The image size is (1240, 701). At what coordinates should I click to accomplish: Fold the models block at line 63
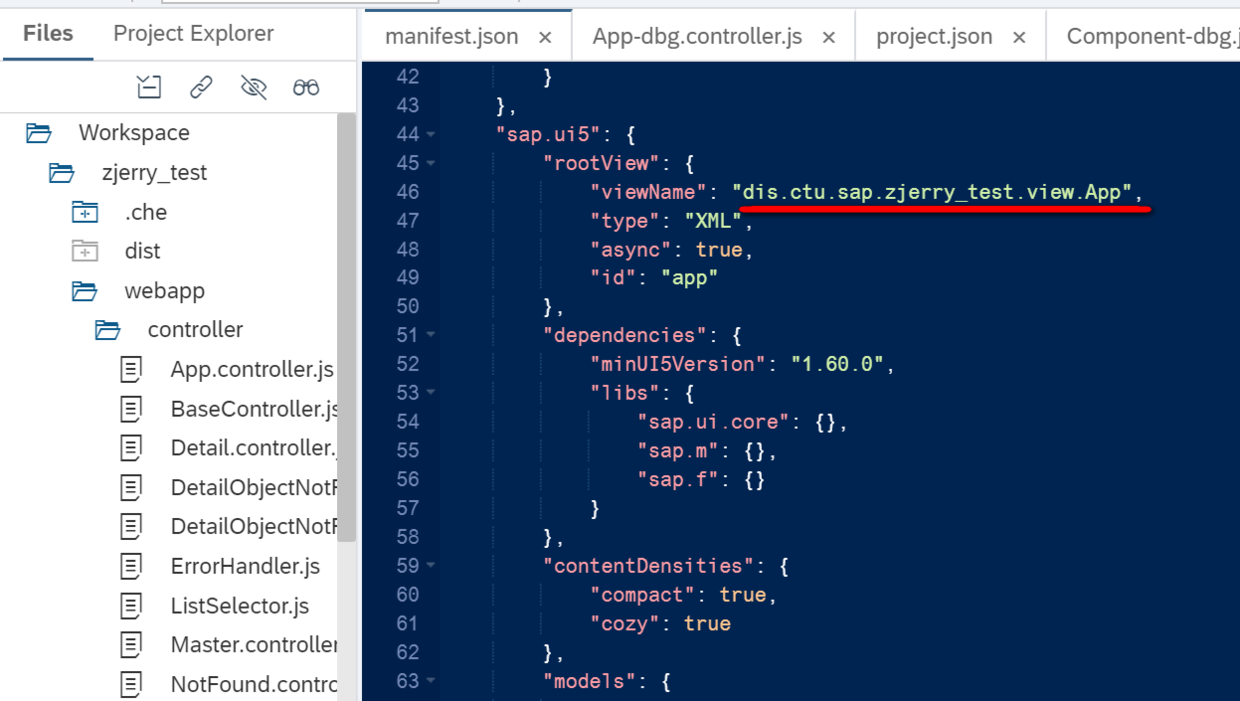point(431,681)
